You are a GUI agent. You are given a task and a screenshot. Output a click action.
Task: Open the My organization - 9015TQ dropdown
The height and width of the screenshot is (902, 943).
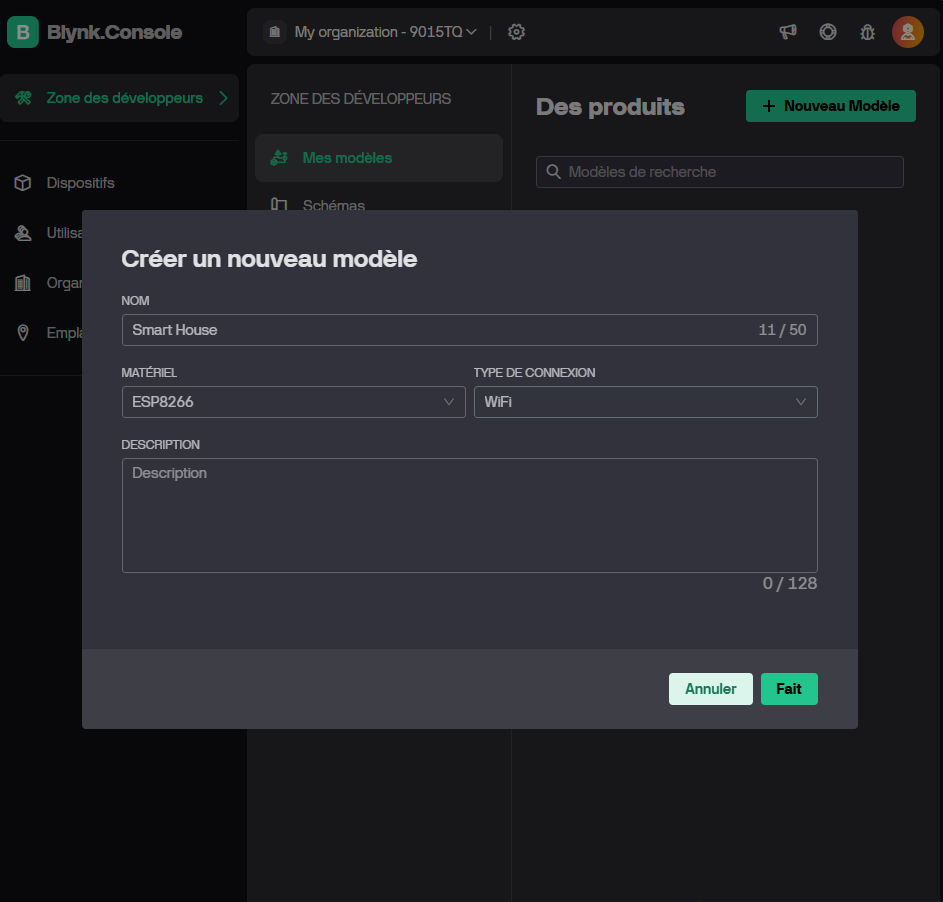[385, 32]
